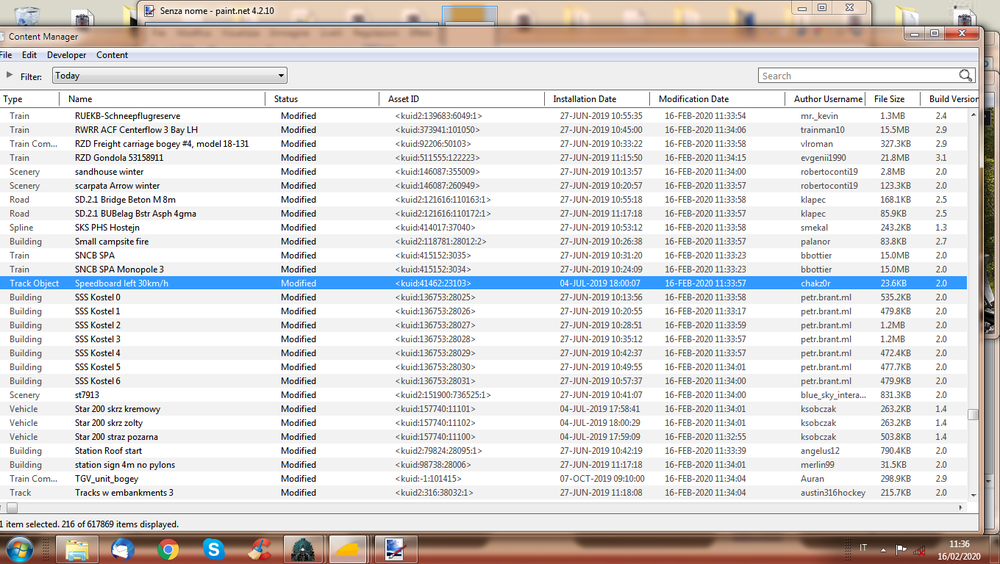Open the Edit menu

(29, 55)
